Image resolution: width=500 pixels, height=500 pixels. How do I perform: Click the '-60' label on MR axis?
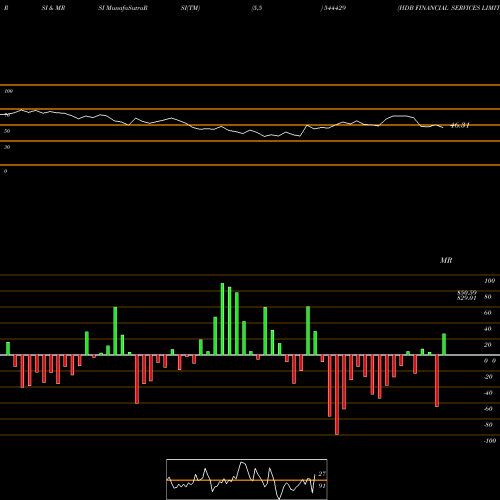click(488, 409)
